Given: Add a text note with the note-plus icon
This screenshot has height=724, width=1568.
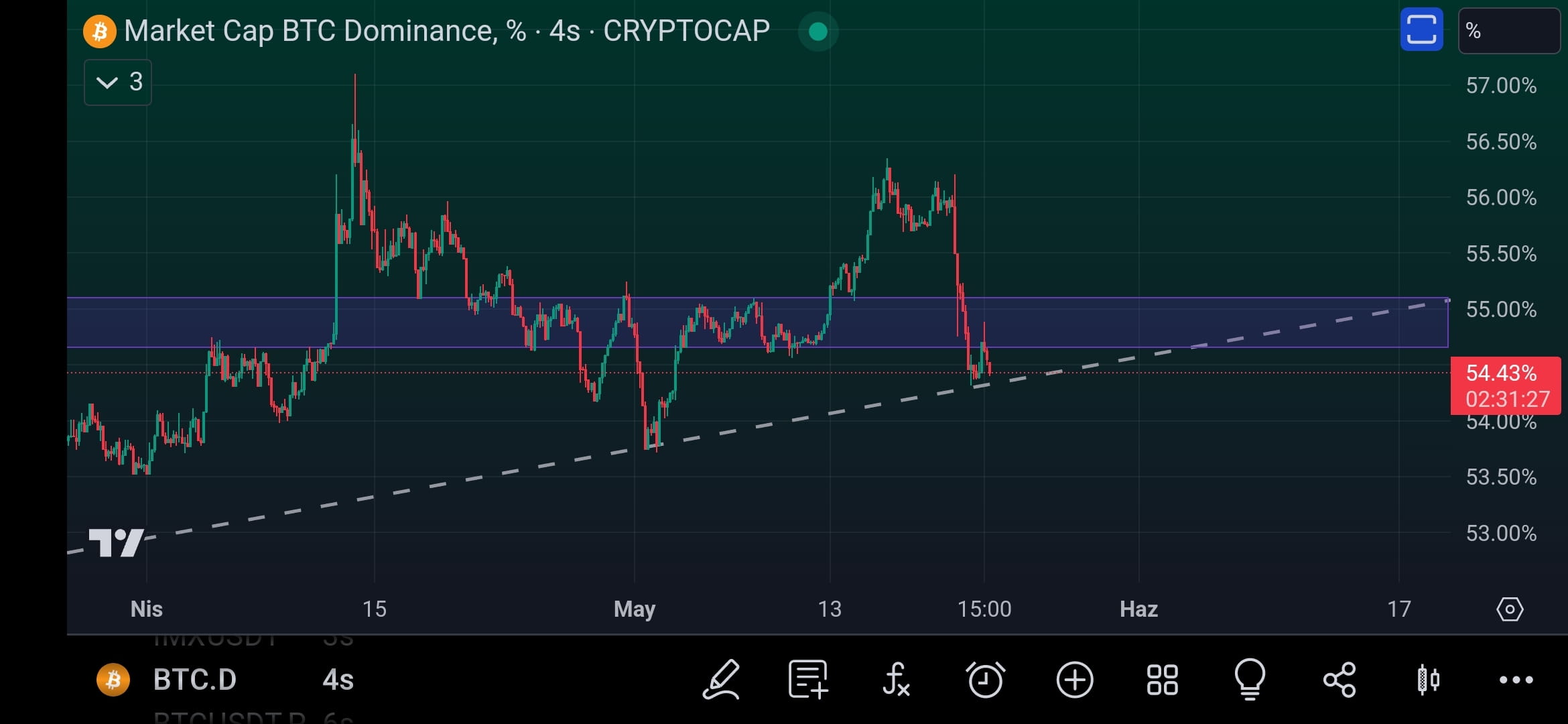Looking at the screenshot, I should pos(808,680).
